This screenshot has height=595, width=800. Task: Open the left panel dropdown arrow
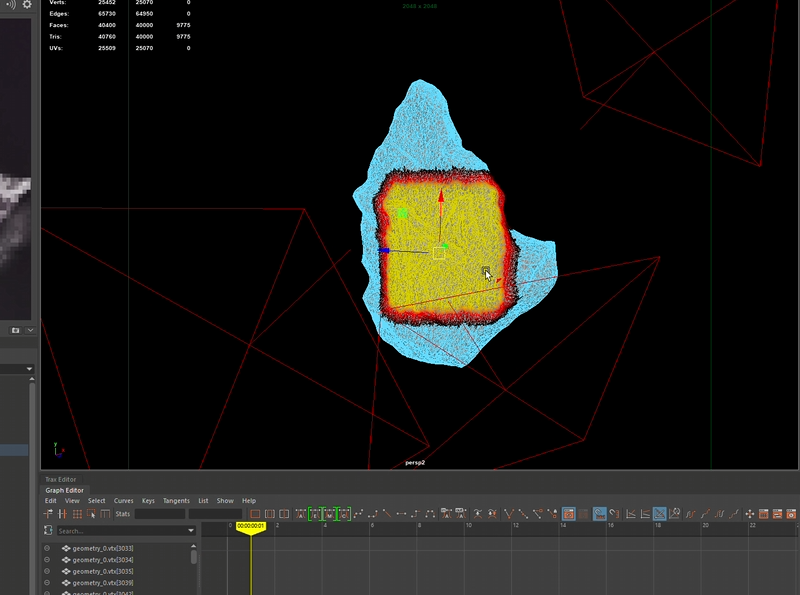pyautogui.click(x=29, y=368)
